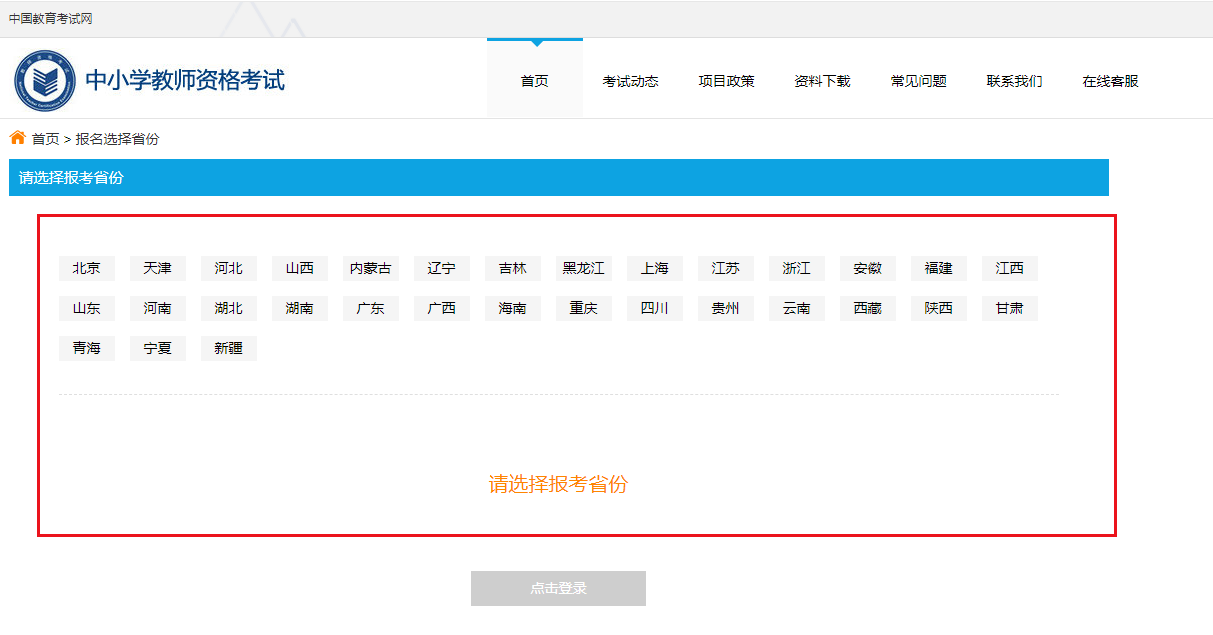Go to 项目政策 page

(726, 81)
